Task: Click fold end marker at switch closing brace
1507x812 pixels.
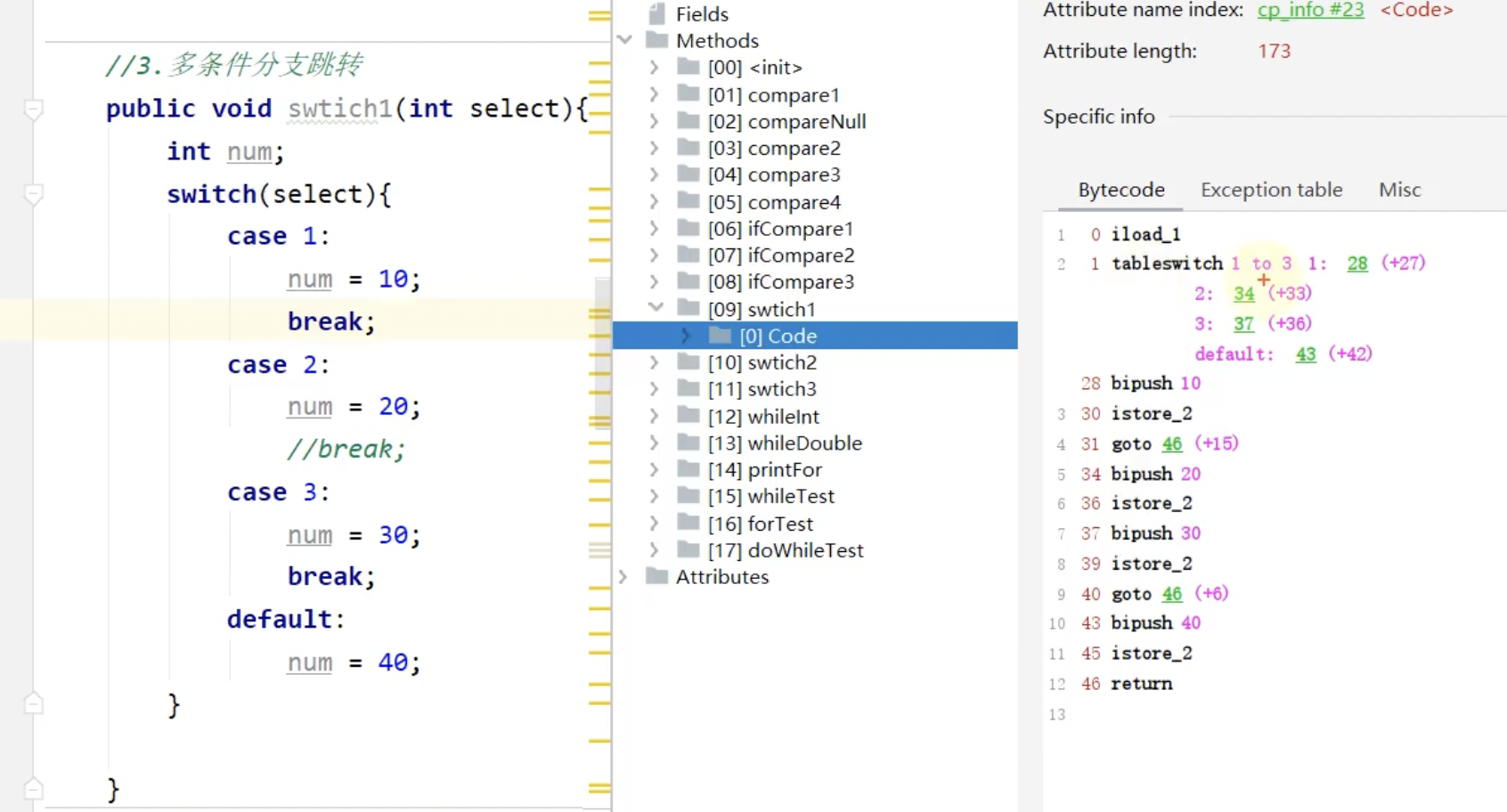Action: click(33, 703)
